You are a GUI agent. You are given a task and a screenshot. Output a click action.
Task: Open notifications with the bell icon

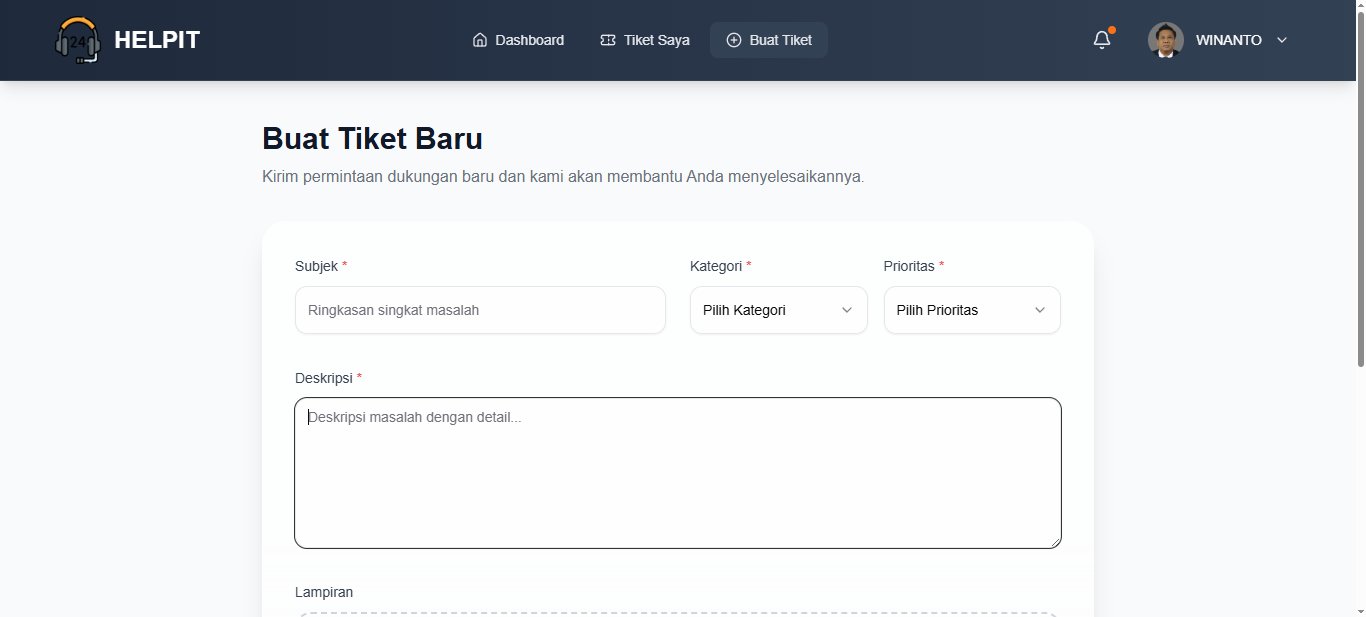pyautogui.click(x=1101, y=40)
